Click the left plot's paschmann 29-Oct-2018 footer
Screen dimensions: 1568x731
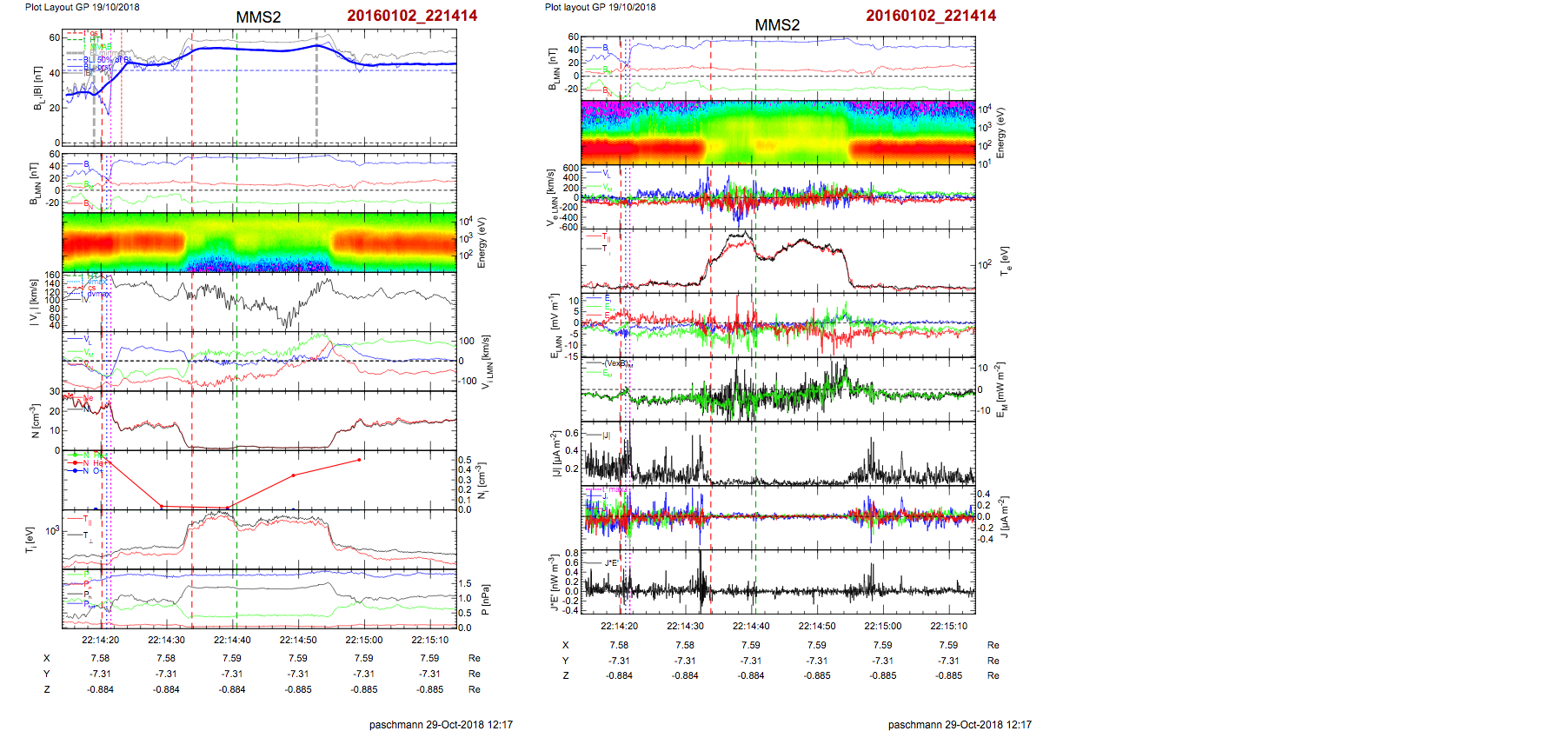441,724
